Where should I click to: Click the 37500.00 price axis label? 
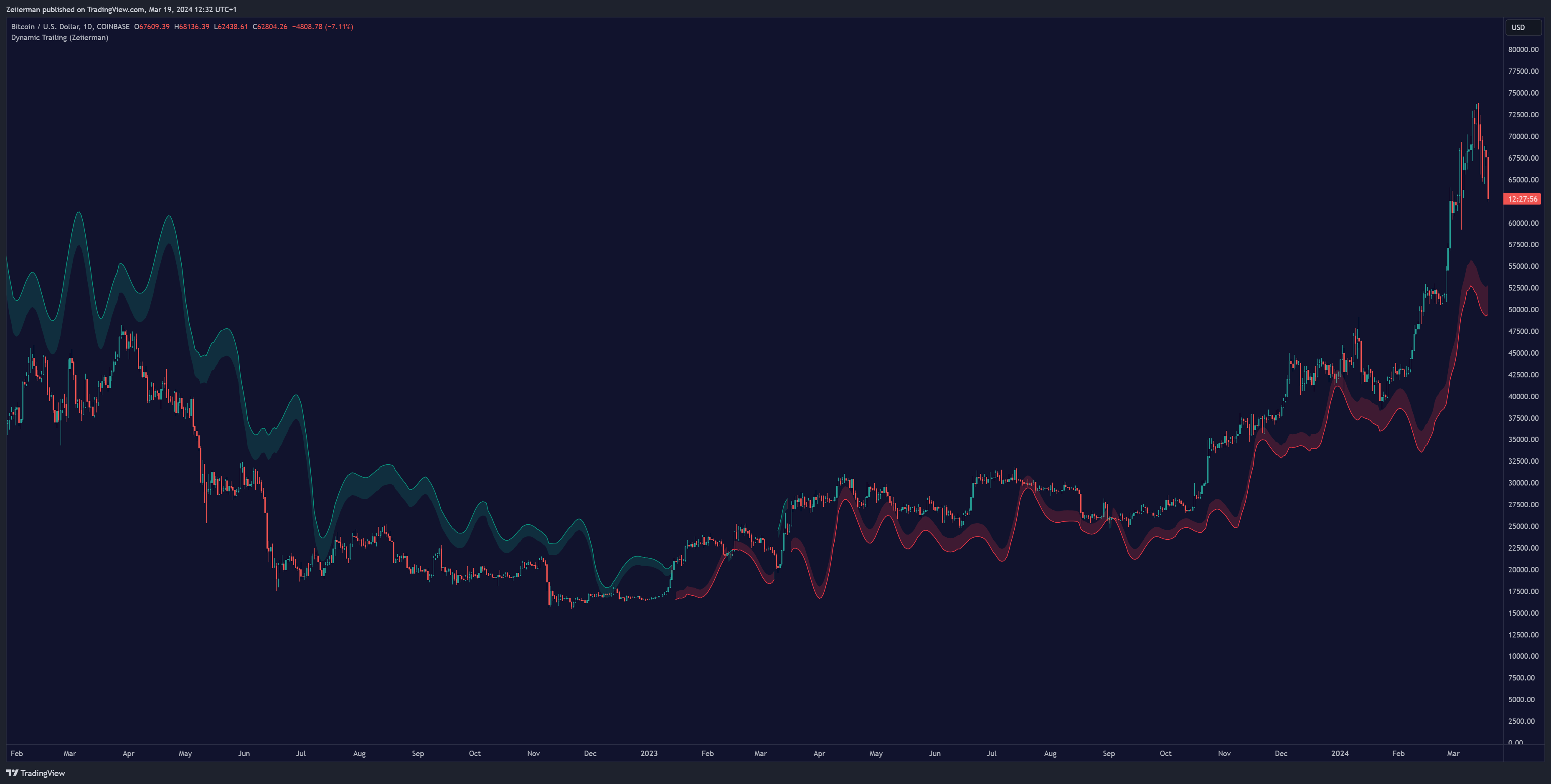(x=1523, y=418)
